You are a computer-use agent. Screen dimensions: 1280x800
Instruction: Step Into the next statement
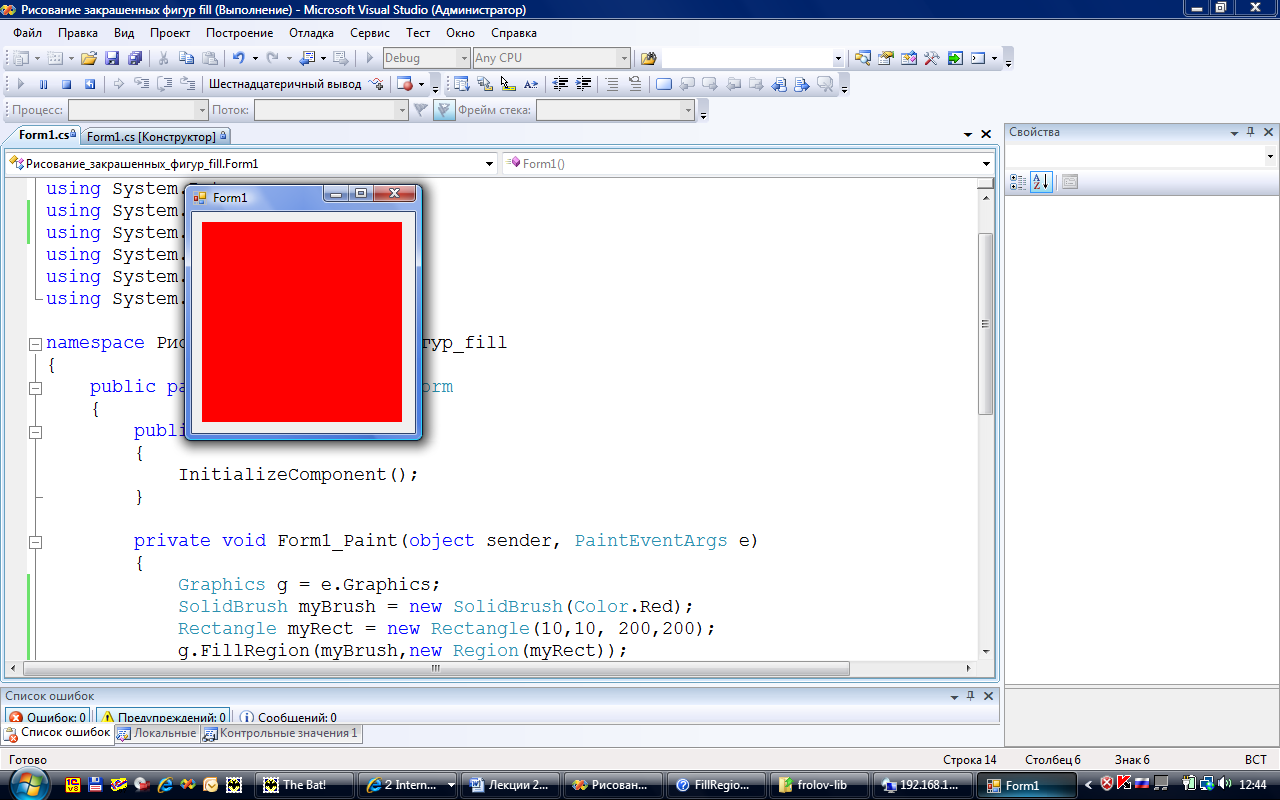pos(142,84)
